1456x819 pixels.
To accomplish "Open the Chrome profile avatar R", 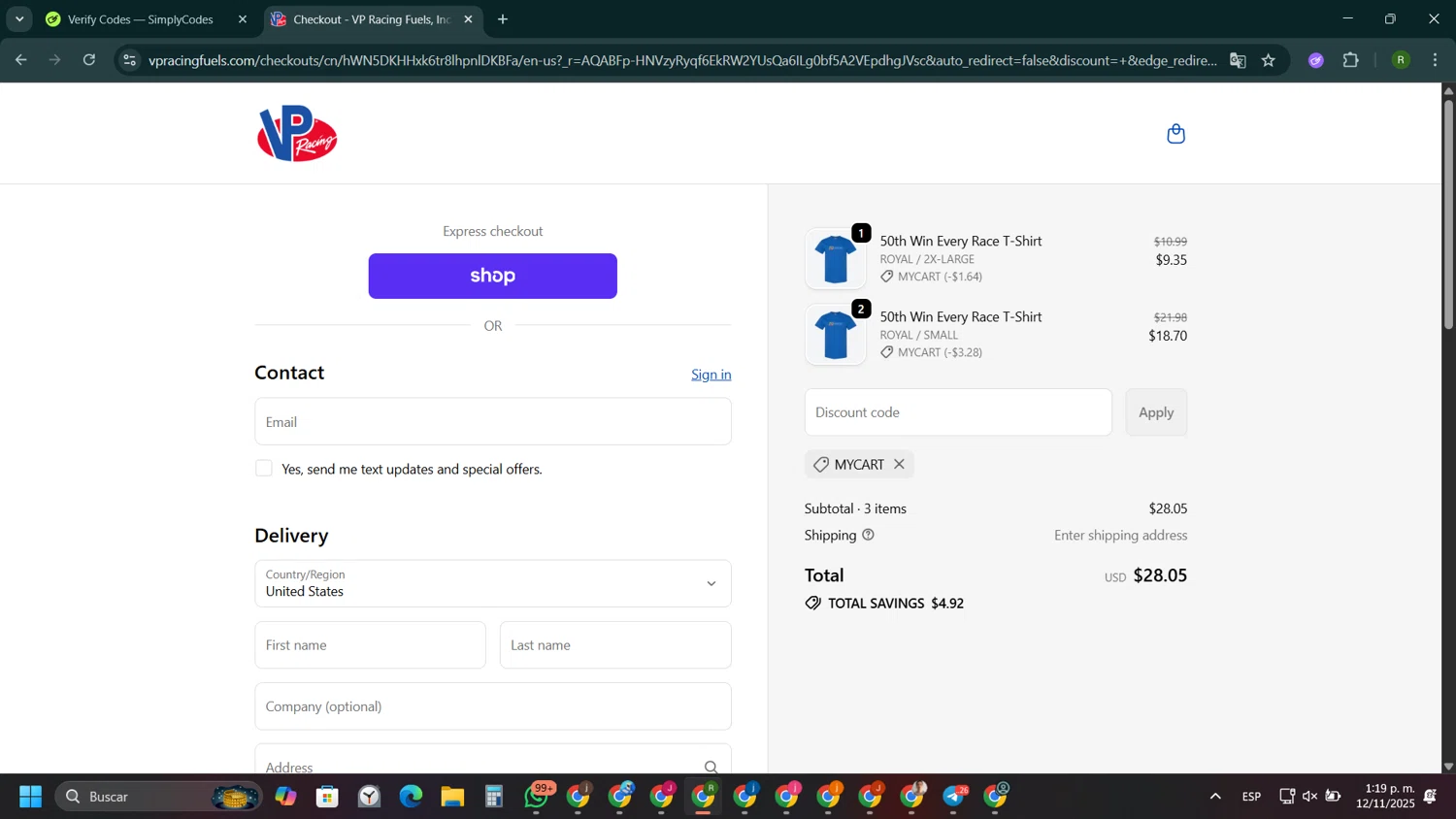I will tap(1401, 60).
